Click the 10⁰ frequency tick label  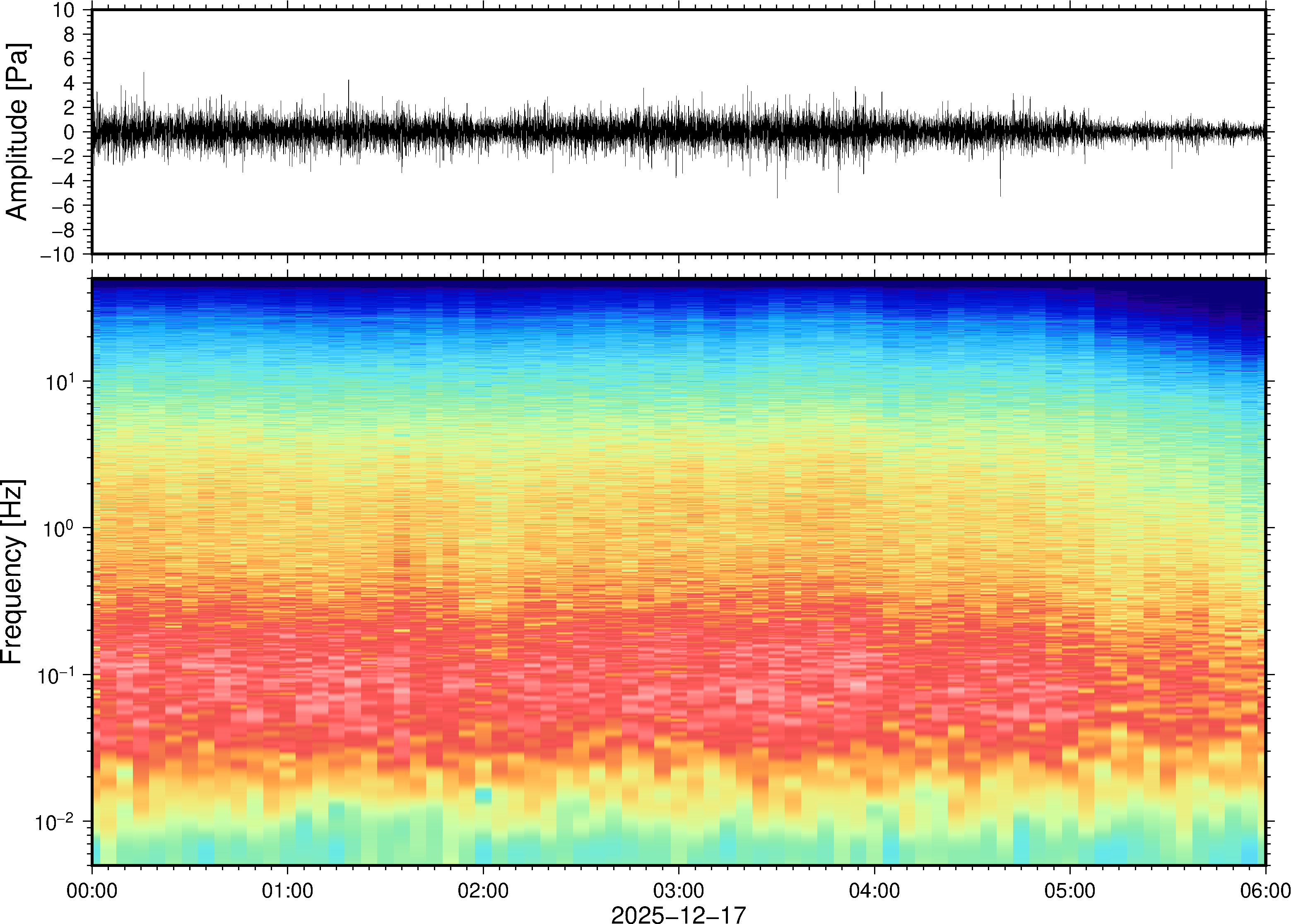59,529
